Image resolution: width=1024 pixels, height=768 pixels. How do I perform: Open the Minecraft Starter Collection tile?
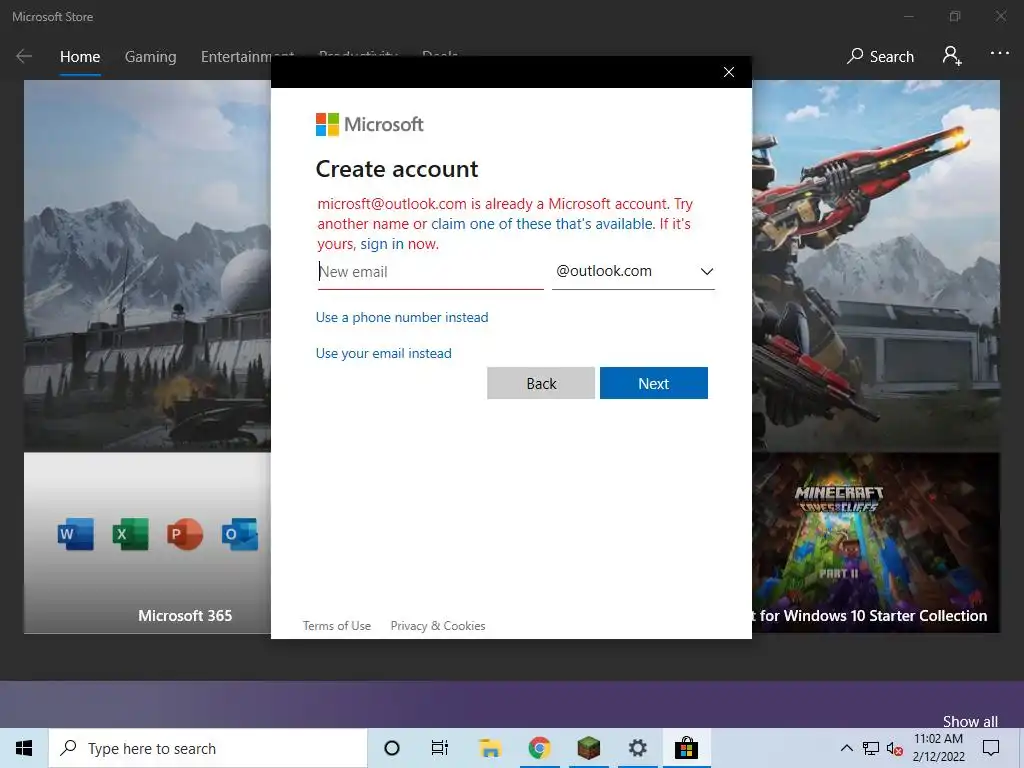coord(876,543)
